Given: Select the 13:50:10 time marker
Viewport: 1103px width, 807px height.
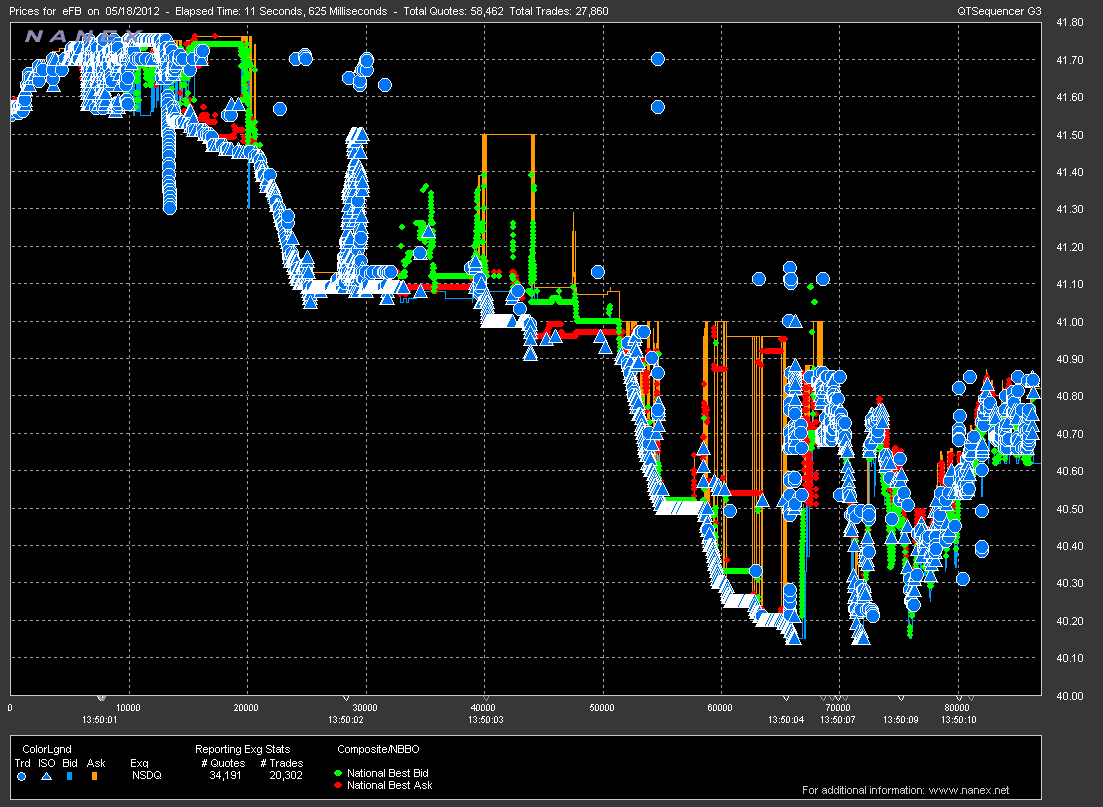Looking at the screenshot, I should [x=958, y=718].
